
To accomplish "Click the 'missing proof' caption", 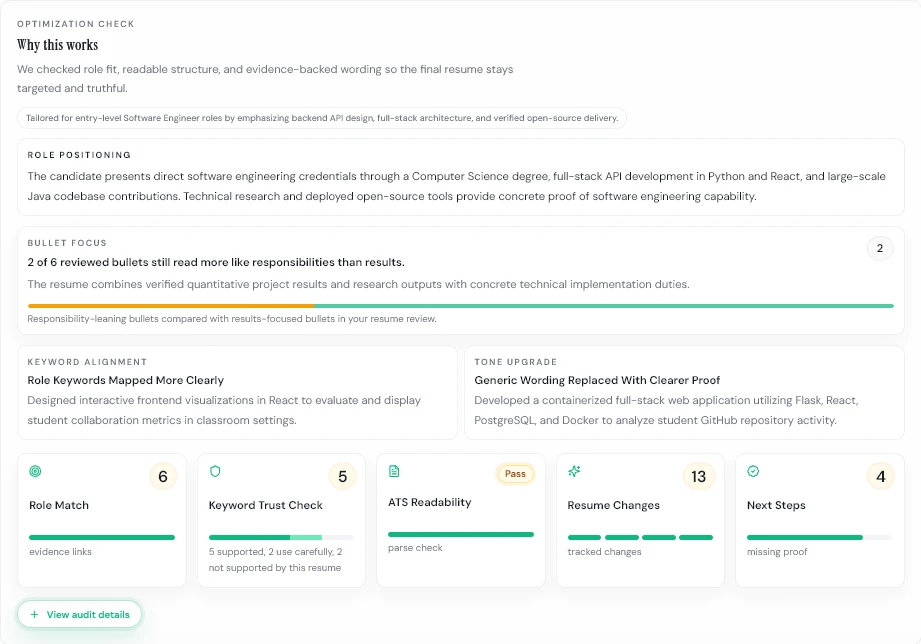I will [777, 552].
